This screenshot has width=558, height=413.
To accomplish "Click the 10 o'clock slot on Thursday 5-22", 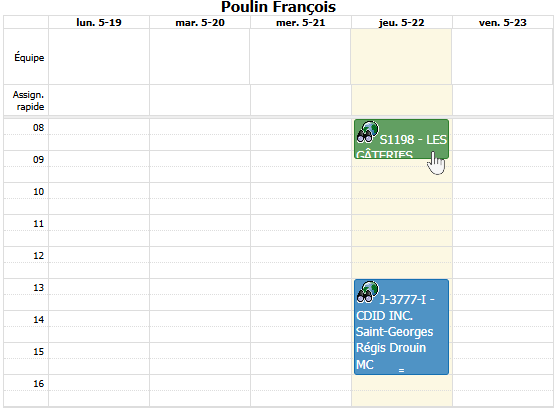I will tap(402, 198).
